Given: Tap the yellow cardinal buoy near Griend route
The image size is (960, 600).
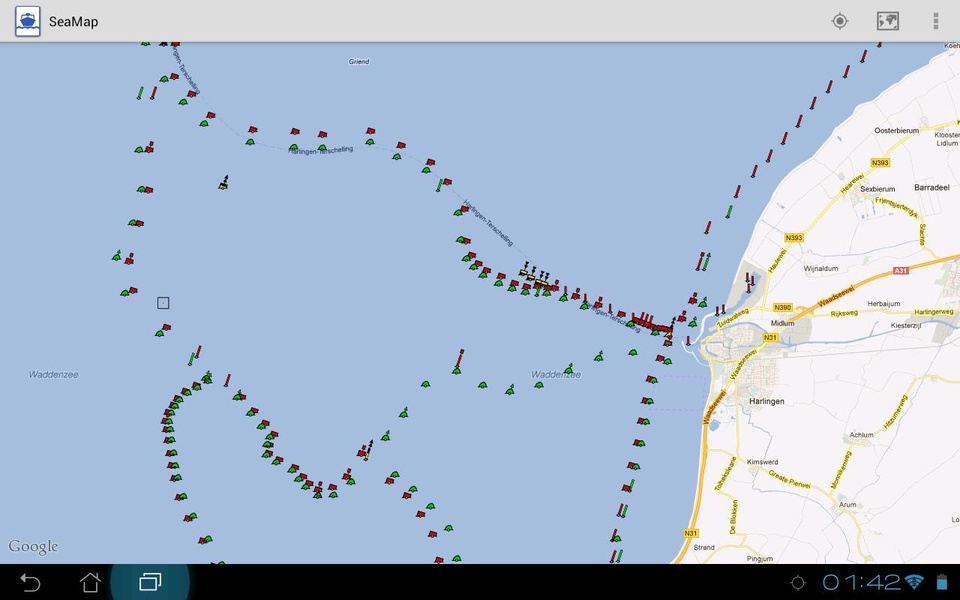Looking at the screenshot, I should point(224,182).
